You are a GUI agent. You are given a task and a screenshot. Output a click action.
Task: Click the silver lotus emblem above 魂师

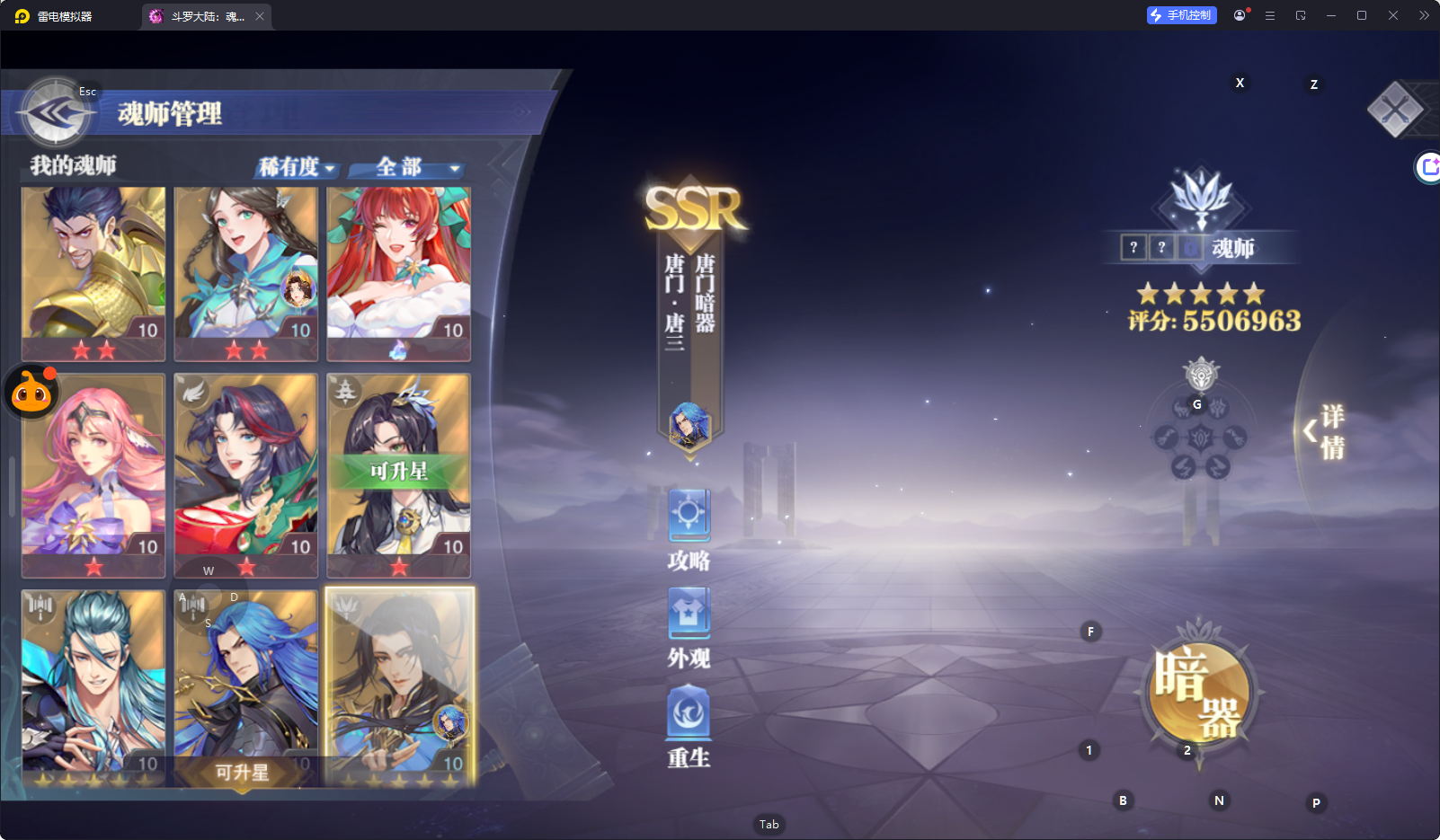point(1202,199)
